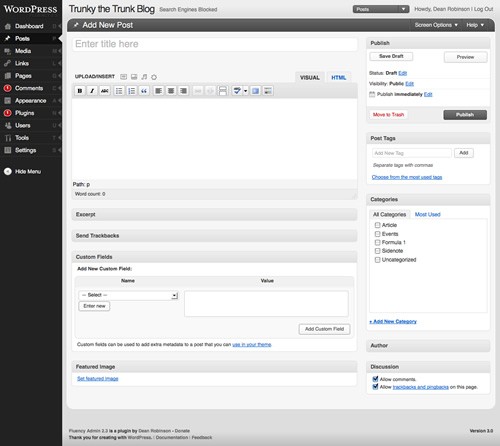
Task: Expand the custom field Select dropdown
Action: [x=129, y=295]
